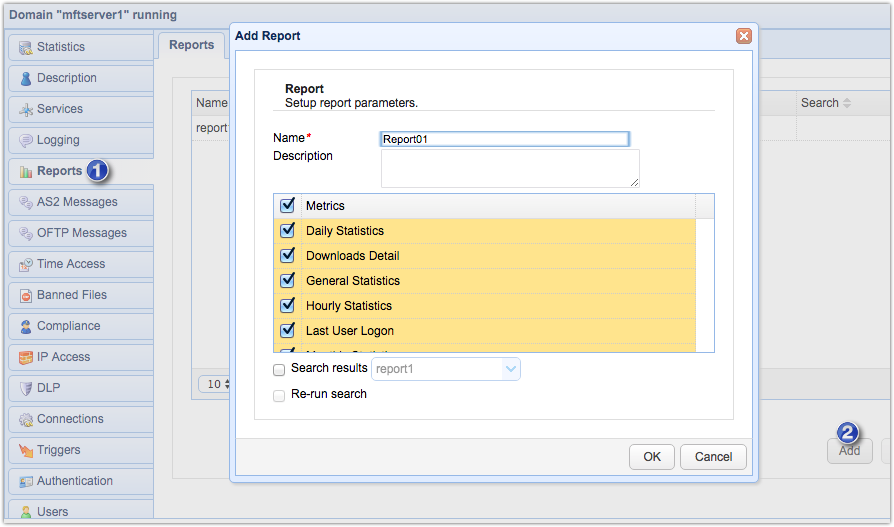Viewport: 894px width, 527px height.
Task: Sort by the Search column arrows
Action: [847, 103]
